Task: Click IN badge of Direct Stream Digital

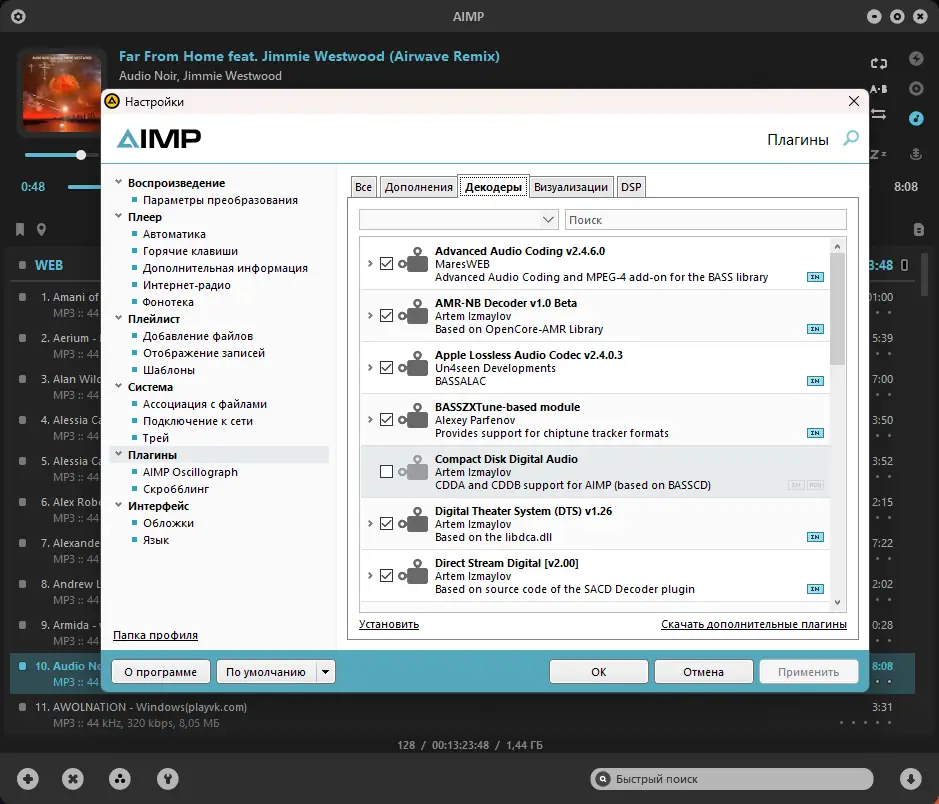Action: pyautogui.click(x=815, y=589)
